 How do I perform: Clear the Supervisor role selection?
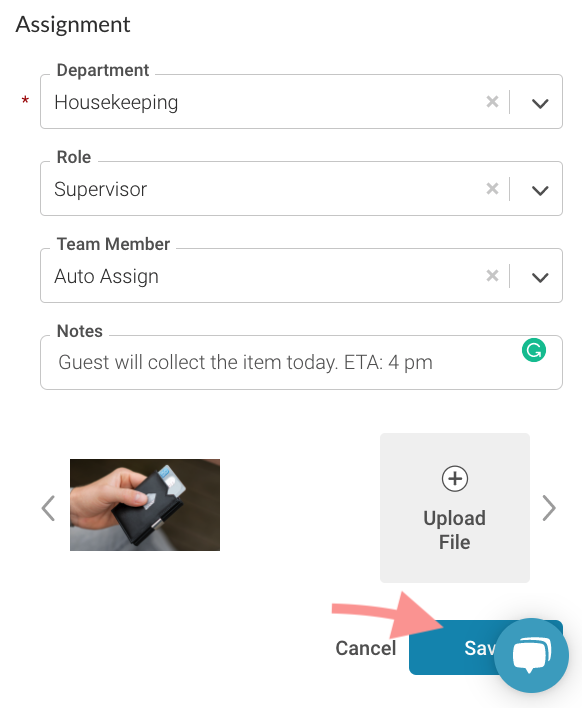click(492, 189)
